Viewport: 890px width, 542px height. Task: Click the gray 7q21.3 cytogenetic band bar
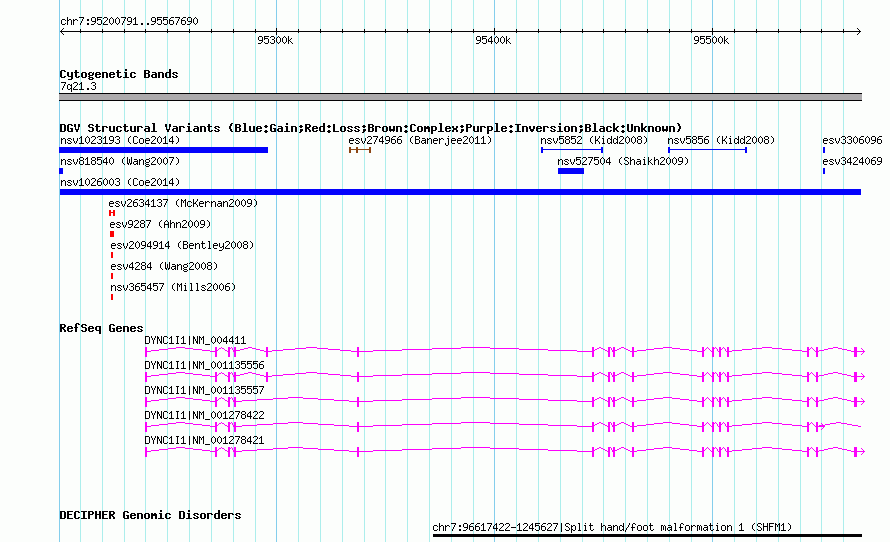[460, 97]
